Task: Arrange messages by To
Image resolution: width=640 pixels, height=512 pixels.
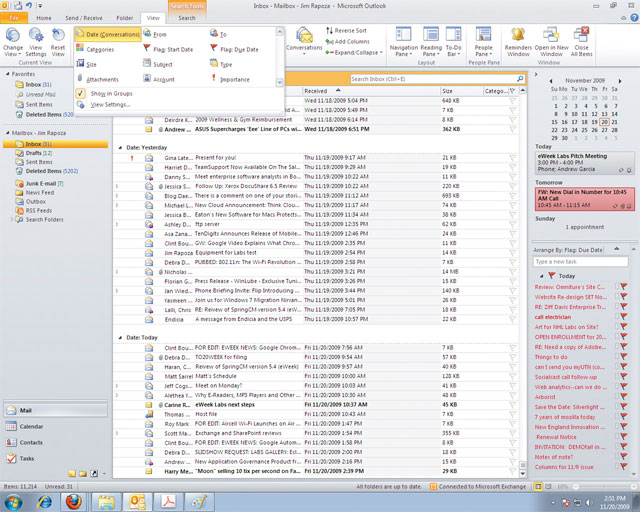Action: pyautogui.click(x=218, y=34)
